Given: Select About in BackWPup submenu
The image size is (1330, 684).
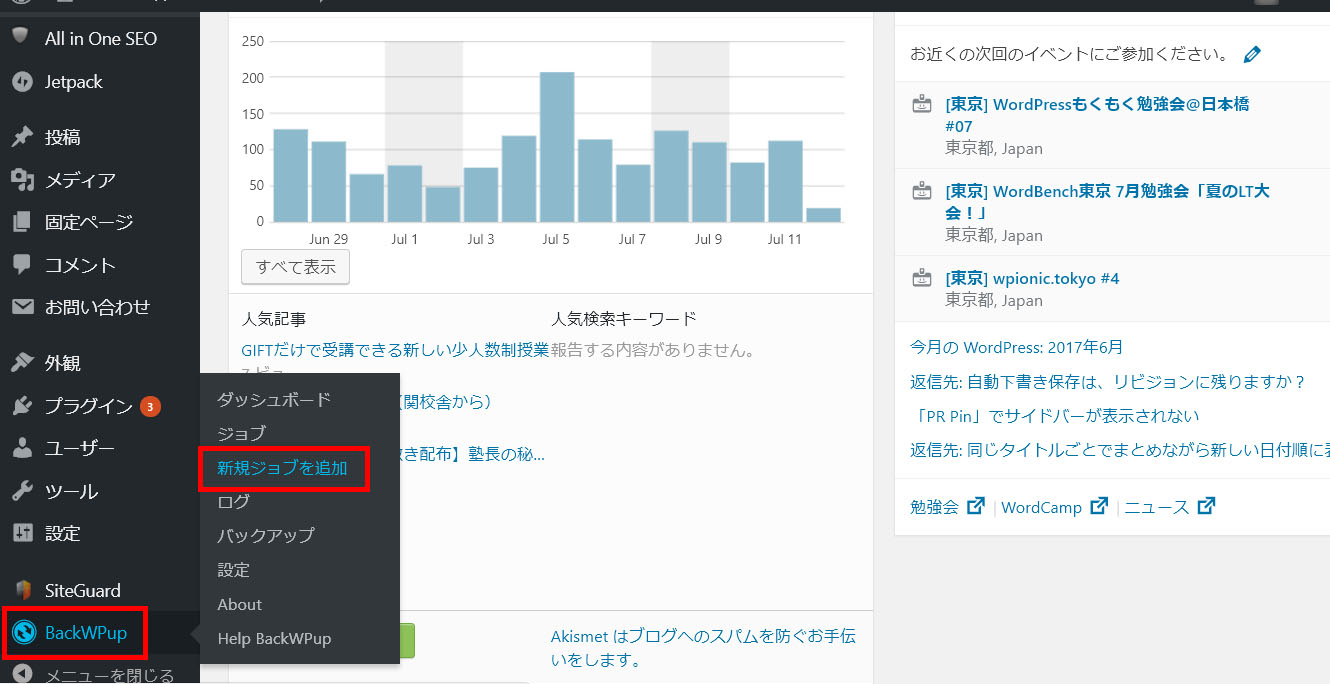Looking at the screenshot, I should [x=239, y=604].
